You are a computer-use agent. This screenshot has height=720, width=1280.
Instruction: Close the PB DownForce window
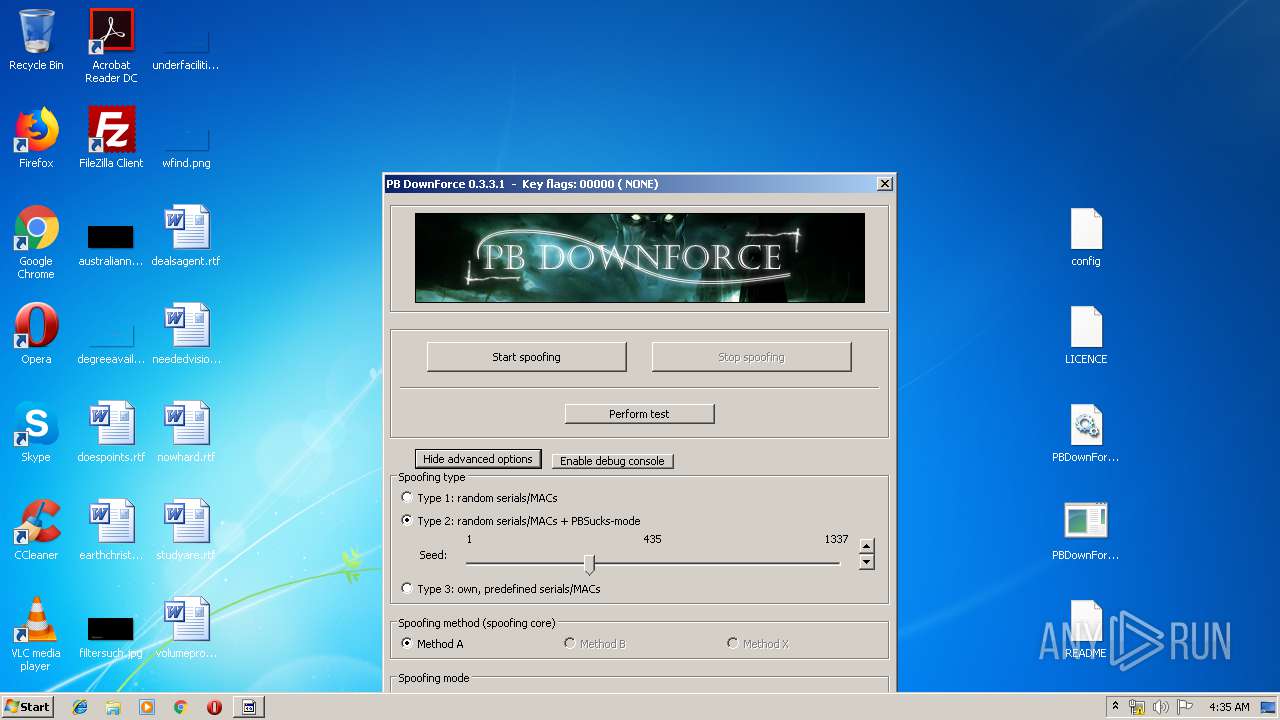coord(884,184)
